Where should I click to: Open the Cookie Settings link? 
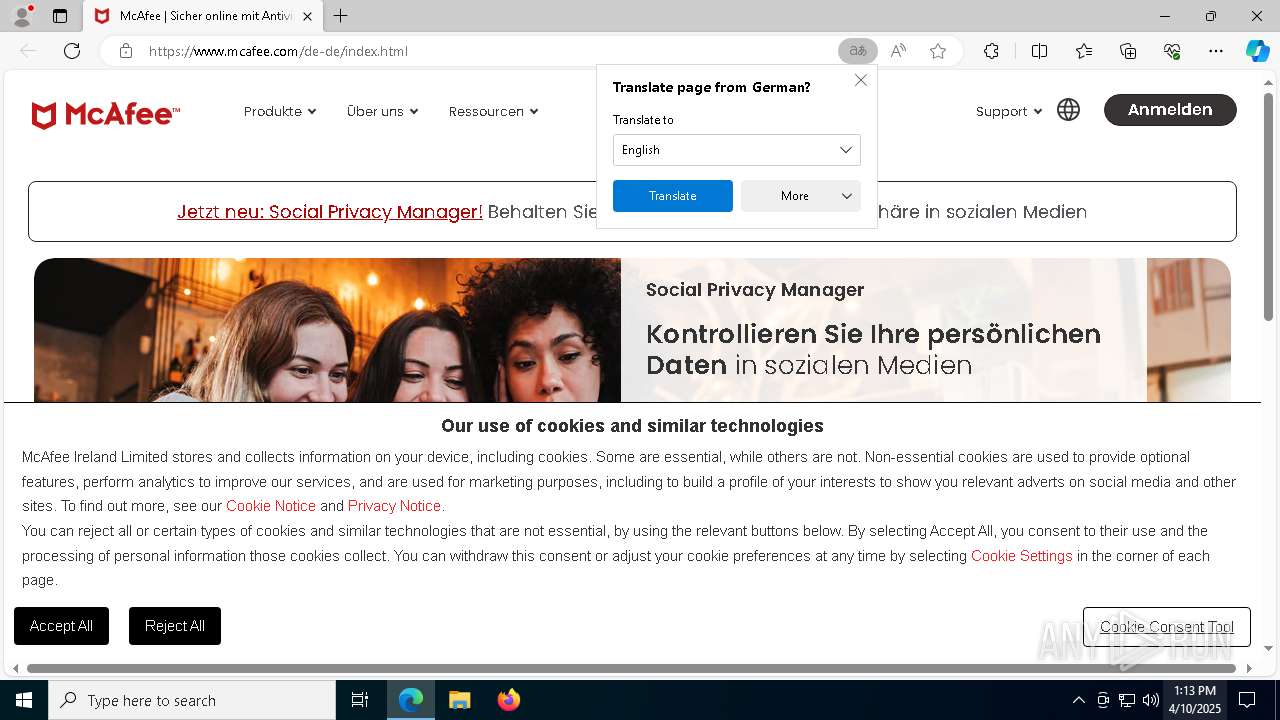click(x=1021, y=556)
